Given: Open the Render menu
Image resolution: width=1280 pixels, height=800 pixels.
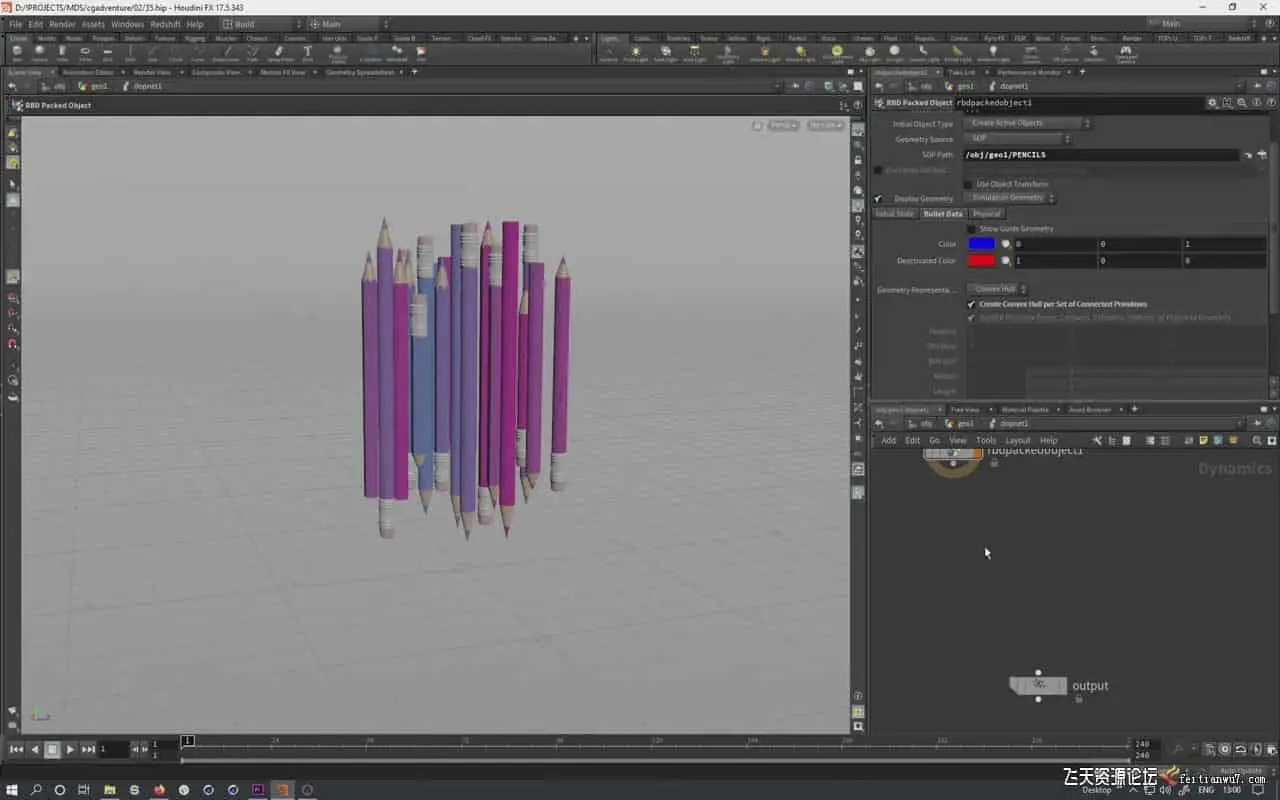Looking at the screenshot, I should pos(62,24).
